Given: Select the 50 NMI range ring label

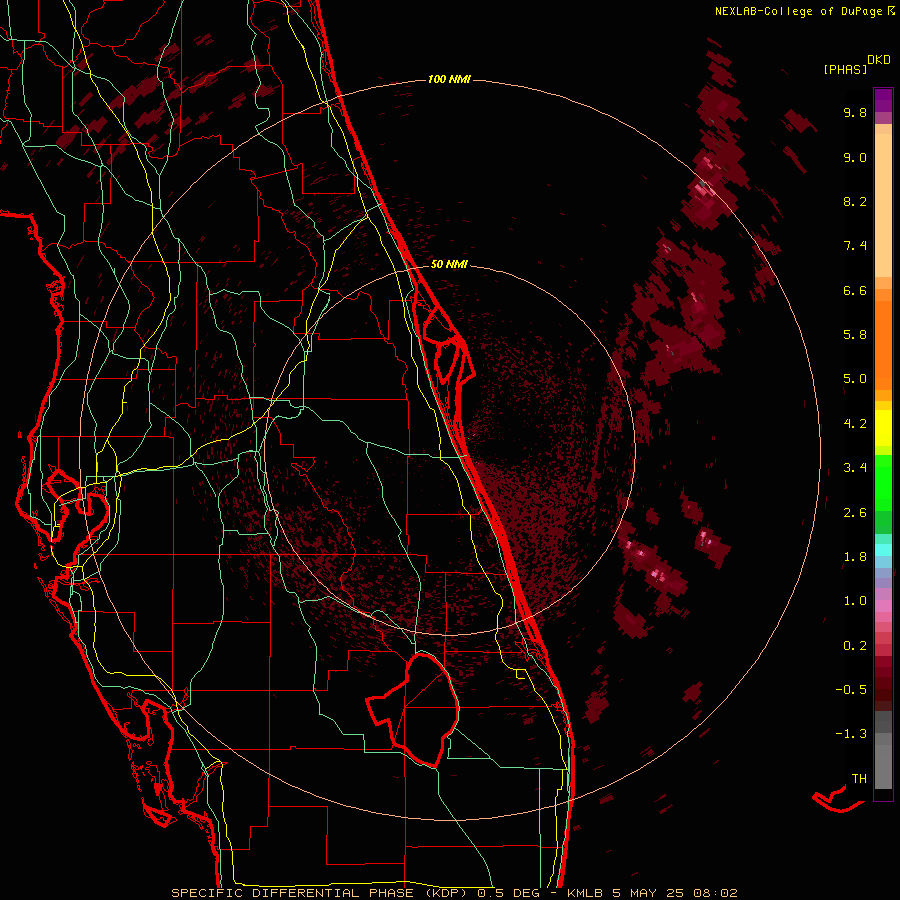Looking at the screenshot, I should (x=449, y=264).
